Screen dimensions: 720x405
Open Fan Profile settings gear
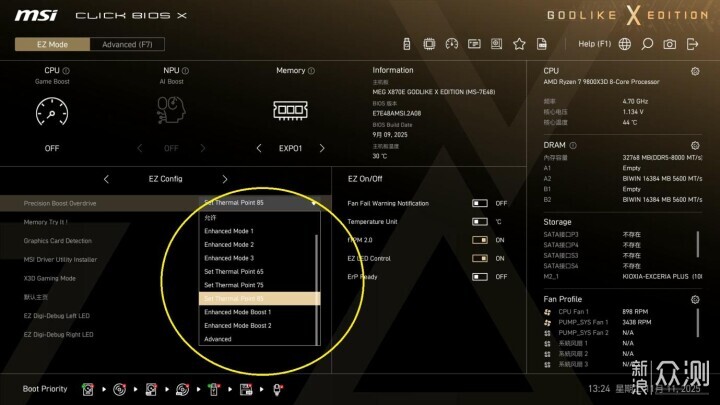[x=695, y=299]
